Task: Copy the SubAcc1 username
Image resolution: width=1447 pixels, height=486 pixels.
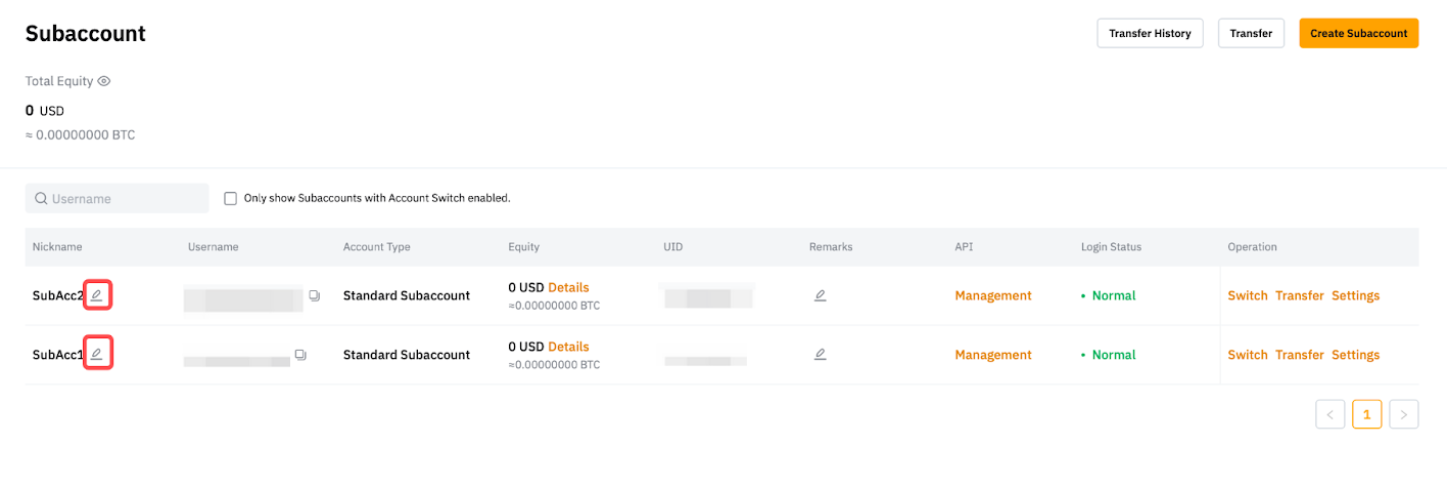Action: [x=301, y=355]
